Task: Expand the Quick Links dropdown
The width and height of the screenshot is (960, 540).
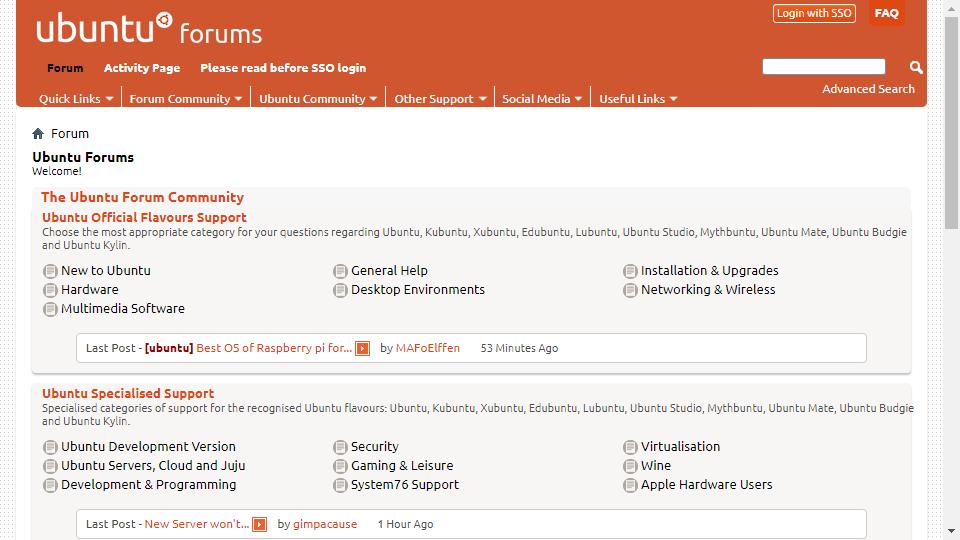Action: pyautogui.click(x=76, y=99)
